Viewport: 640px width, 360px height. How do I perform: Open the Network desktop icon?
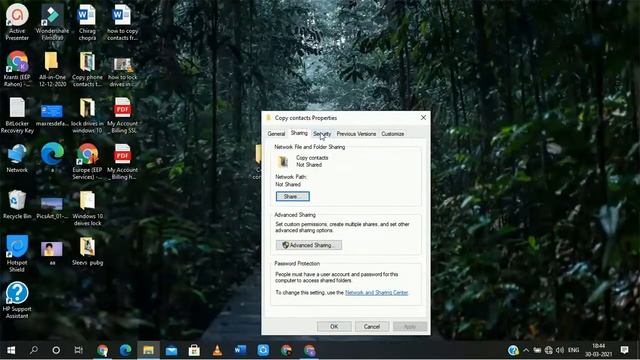tap(17, 158)
